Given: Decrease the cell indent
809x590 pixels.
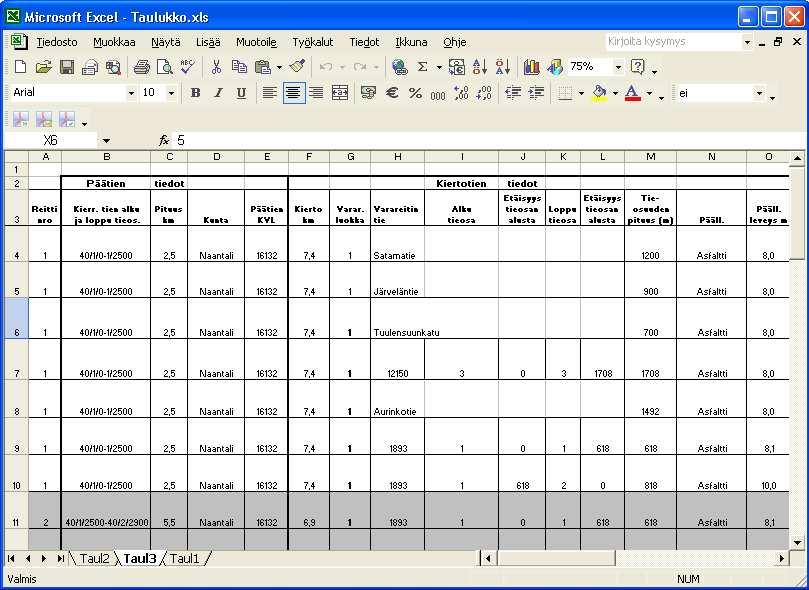Looking at the screenshot, I should 513,93.
